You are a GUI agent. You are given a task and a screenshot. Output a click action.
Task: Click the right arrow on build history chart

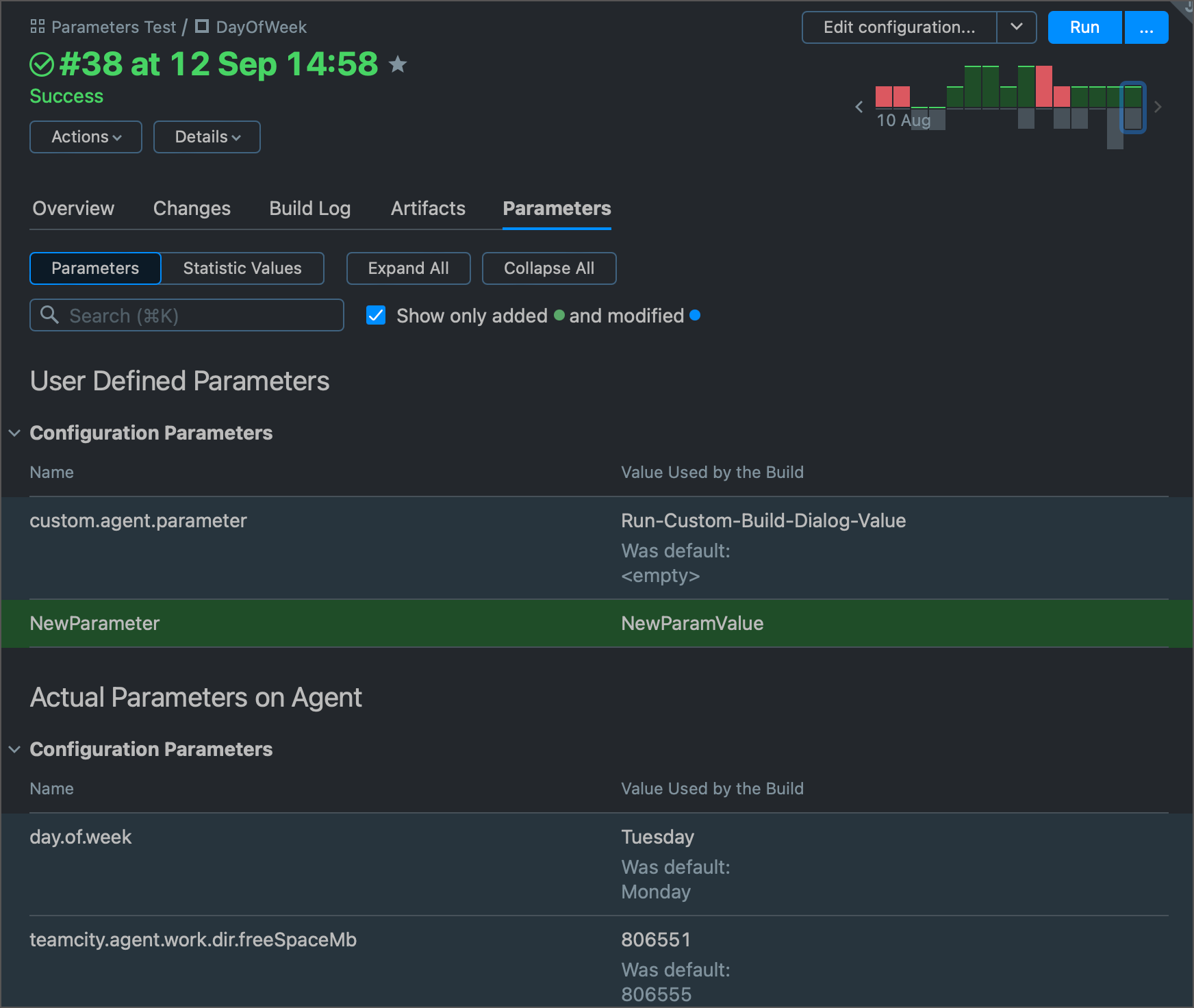[x=1158, y=107]
